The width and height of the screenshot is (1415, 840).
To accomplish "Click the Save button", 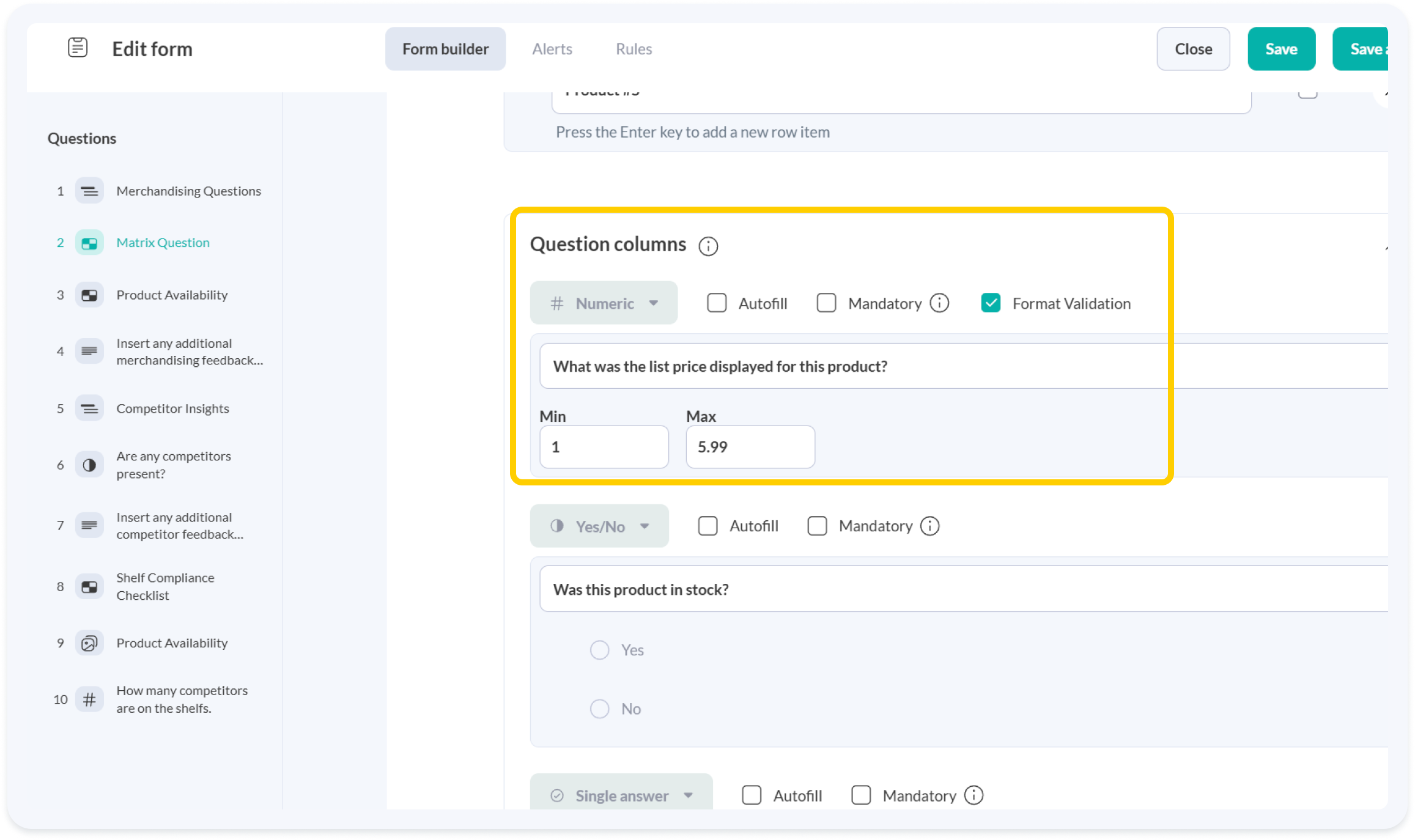I will pos(1281,49).
